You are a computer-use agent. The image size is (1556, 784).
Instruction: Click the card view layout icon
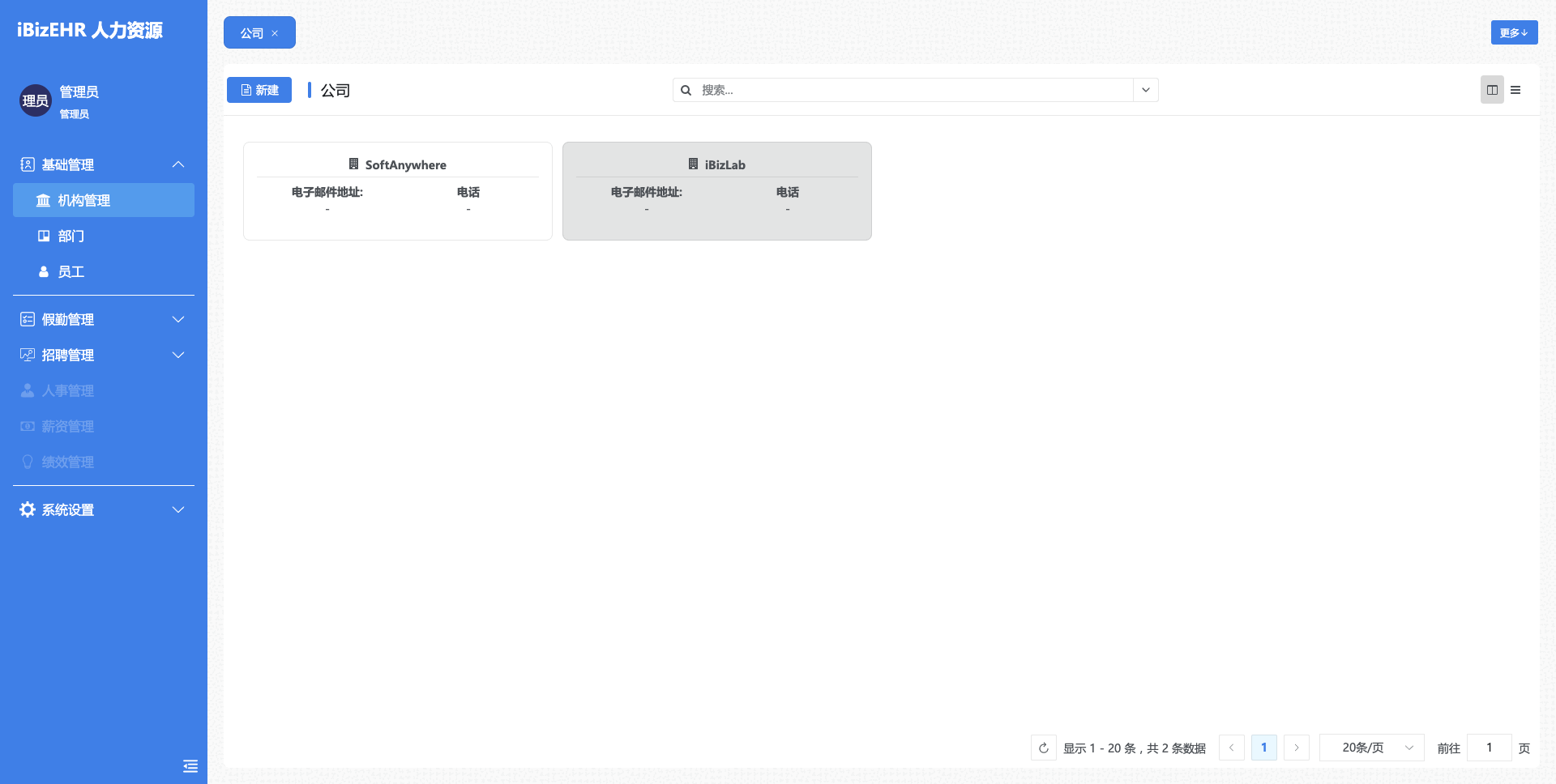click(1492, 90)
